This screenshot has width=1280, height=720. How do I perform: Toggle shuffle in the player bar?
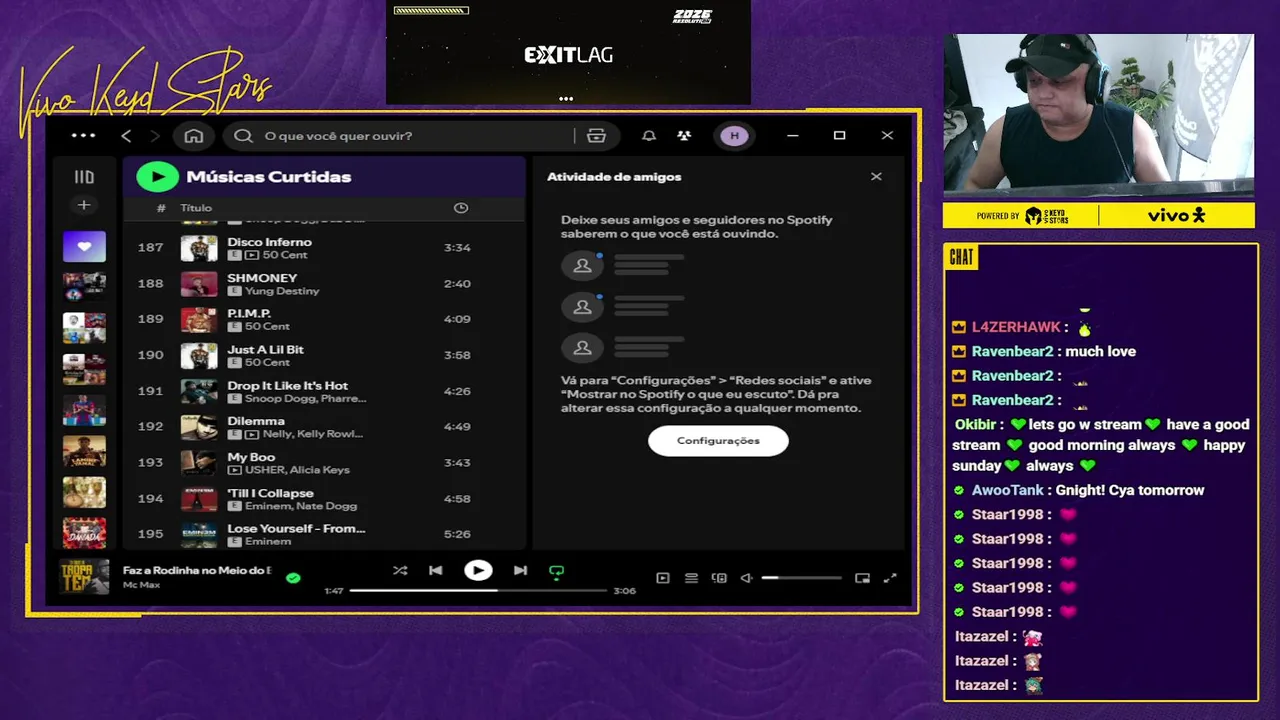pos(400,571)
